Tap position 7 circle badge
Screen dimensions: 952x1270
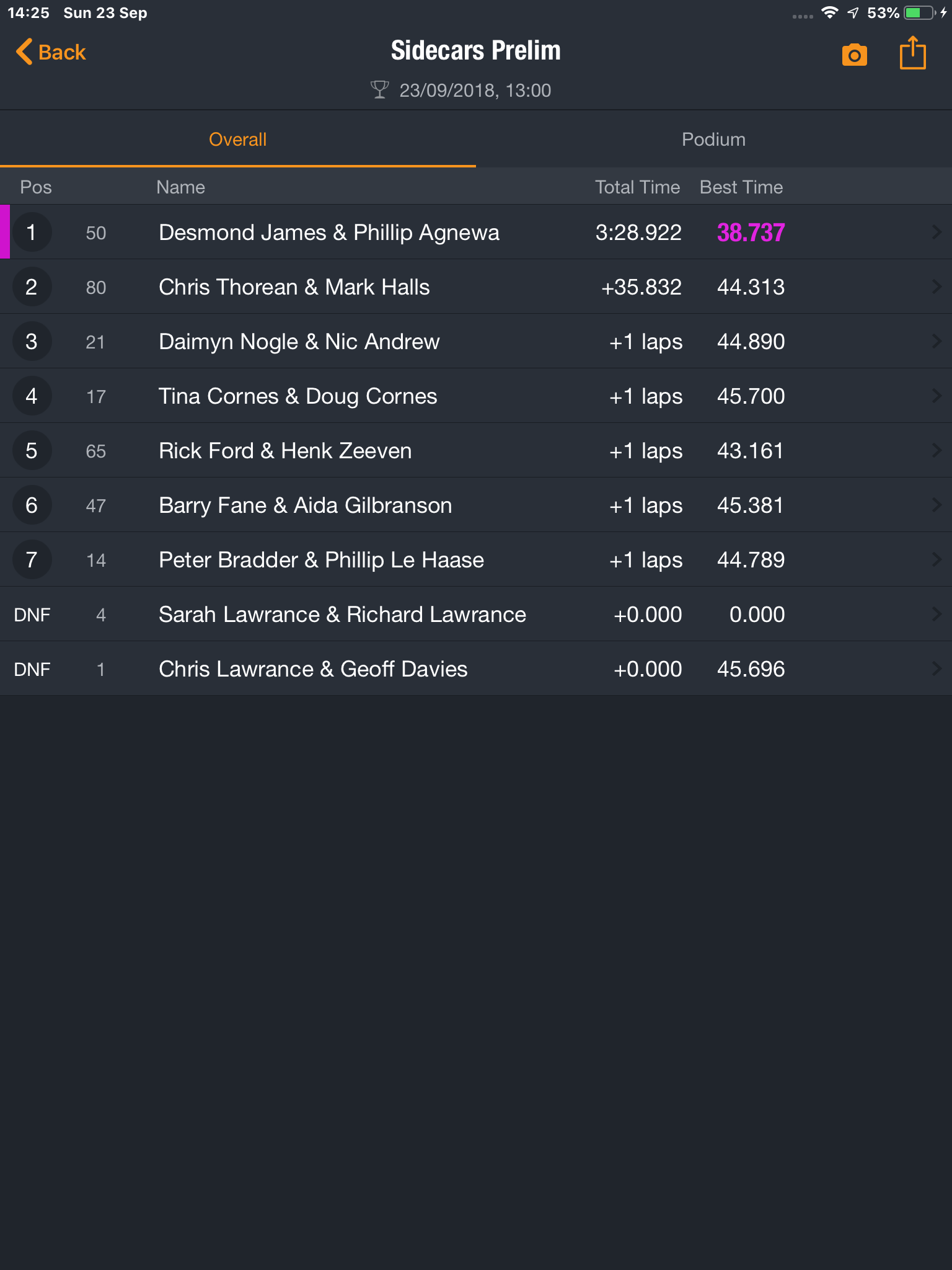32,560
